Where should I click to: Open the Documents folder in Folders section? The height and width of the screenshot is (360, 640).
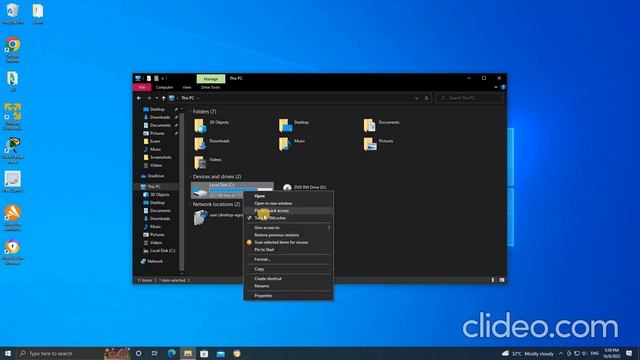click(382, 125)
